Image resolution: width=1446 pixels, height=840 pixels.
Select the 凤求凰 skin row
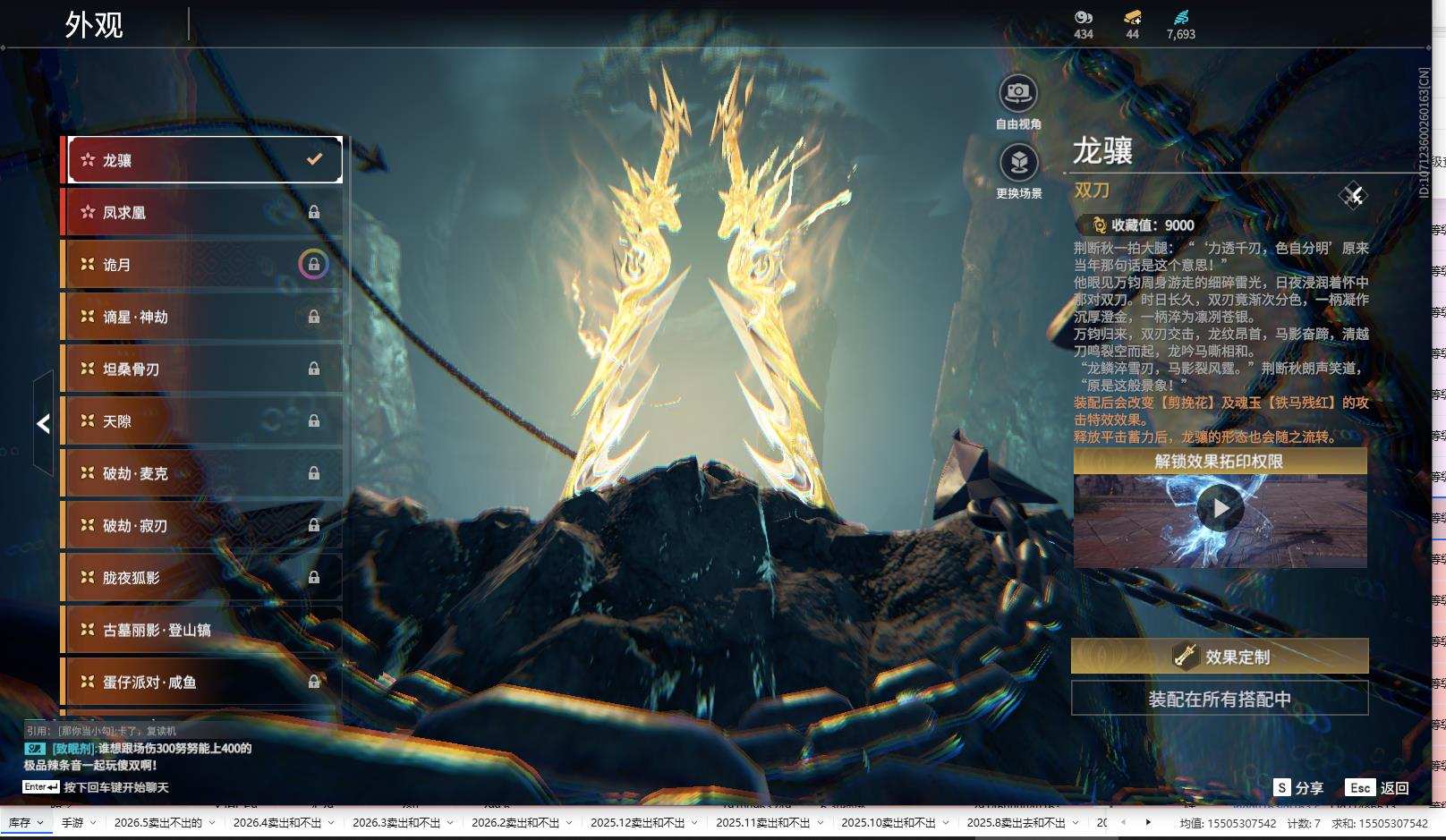point(201,212)
